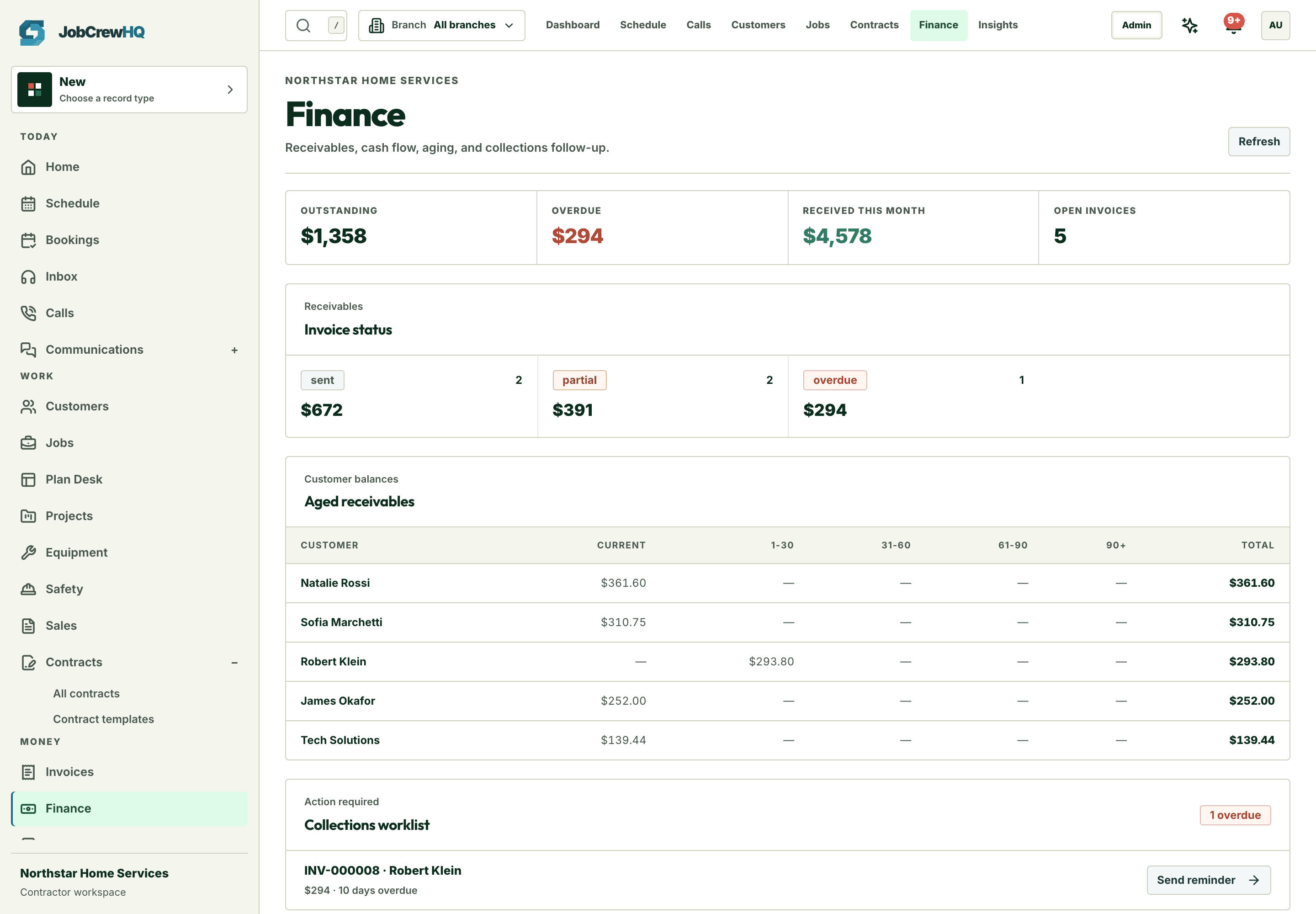Open Contracts in top navigation
Image resolution: width=1316 pixels, height=914 pixels.
coord(874,25)
